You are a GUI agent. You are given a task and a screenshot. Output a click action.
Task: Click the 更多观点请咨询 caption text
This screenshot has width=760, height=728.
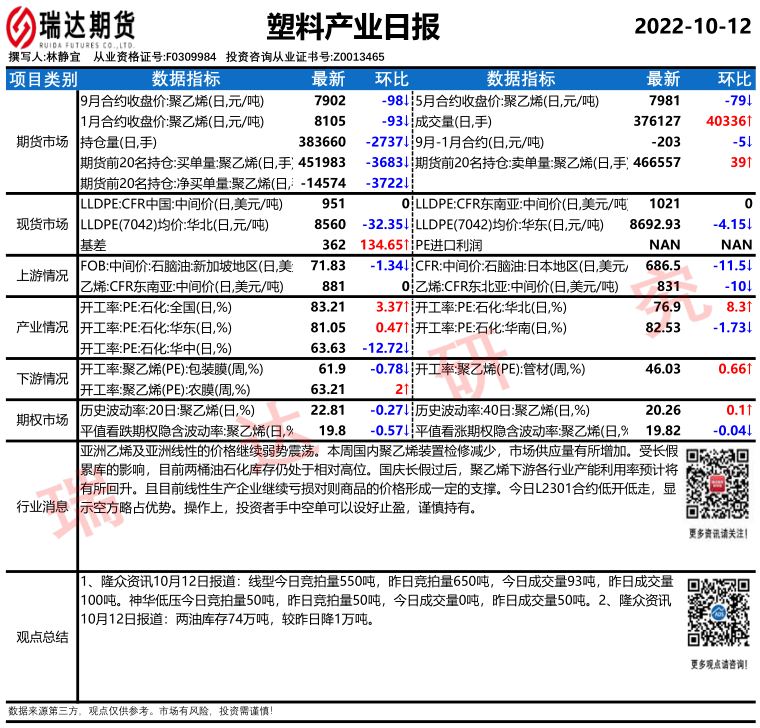(x=718, y=664)
